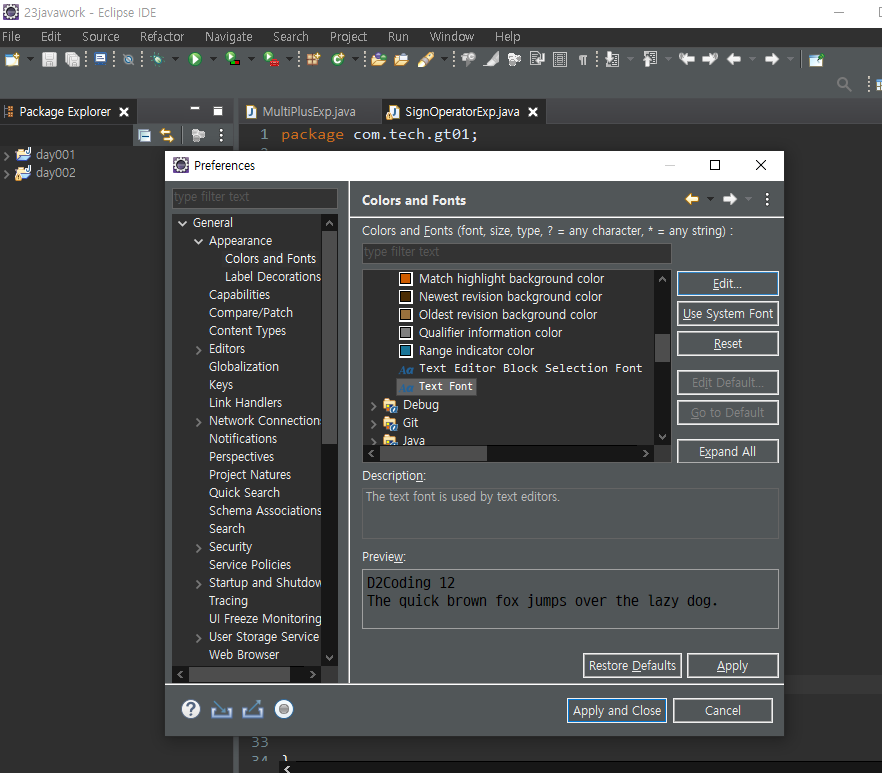This screenshot has width=882, height=773.
Task: Click Newest revision background color swatch
Action: 406,296
